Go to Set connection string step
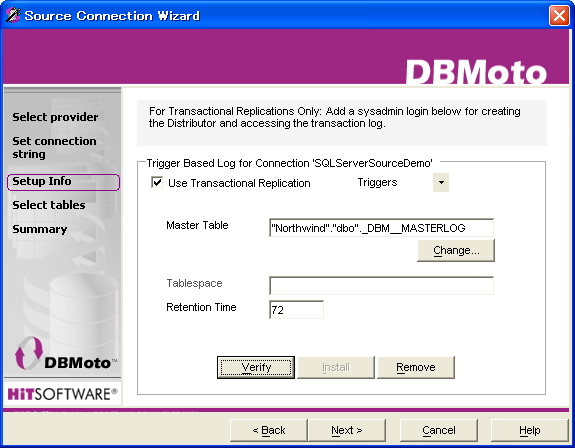This screenshot has height=448, width=575. pyautogui.click(x=54, y=147)
